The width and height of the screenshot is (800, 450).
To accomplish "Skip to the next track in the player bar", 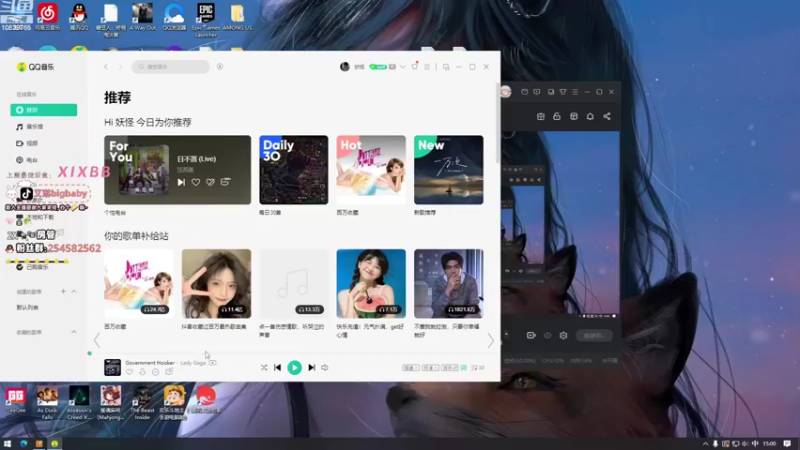I will pos(312,367).
